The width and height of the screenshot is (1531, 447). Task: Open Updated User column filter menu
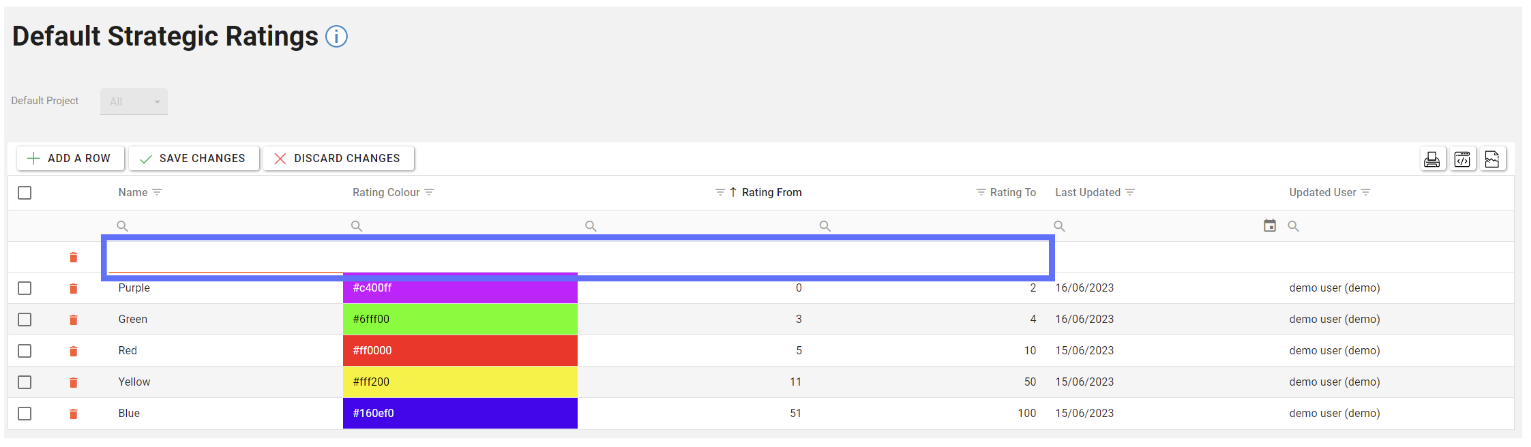click(1365, 193)
